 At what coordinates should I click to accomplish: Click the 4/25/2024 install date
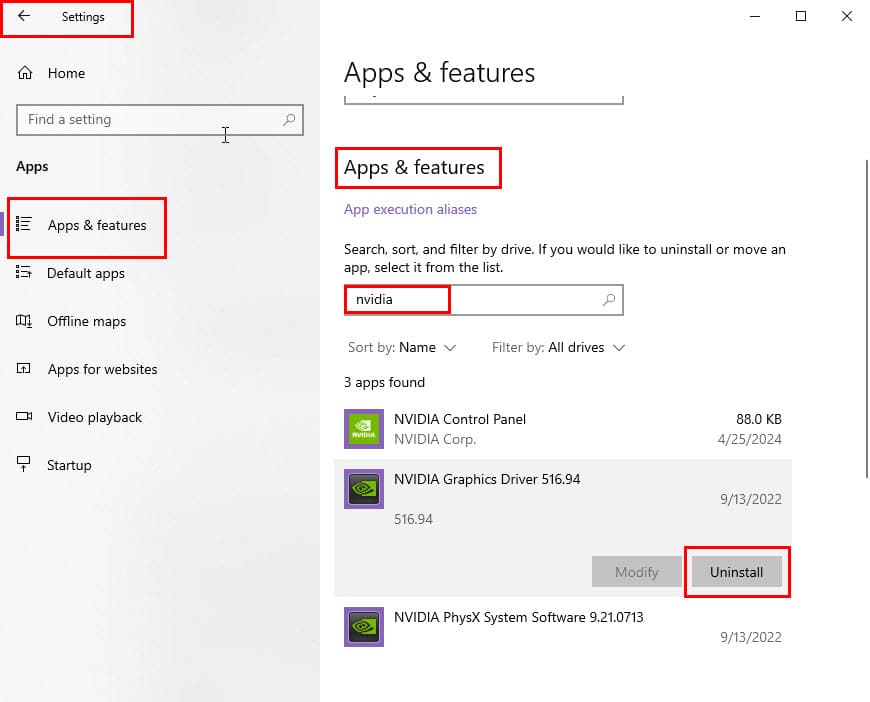[x=749, y=440]
